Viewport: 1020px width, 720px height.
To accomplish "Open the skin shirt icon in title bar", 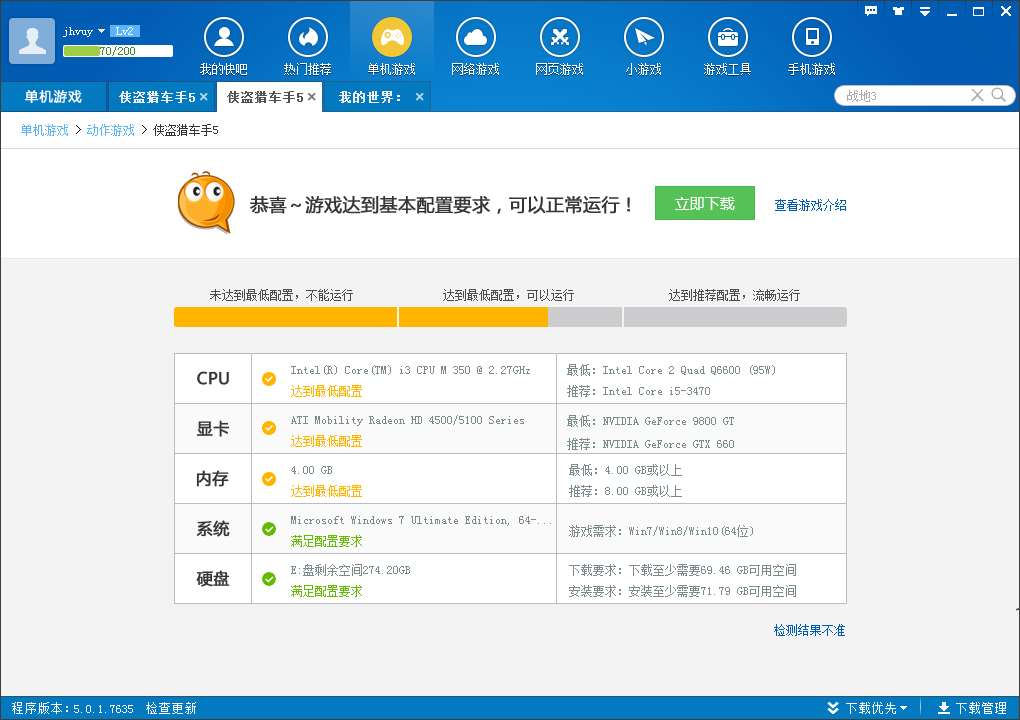I will [x=898, y=11].
